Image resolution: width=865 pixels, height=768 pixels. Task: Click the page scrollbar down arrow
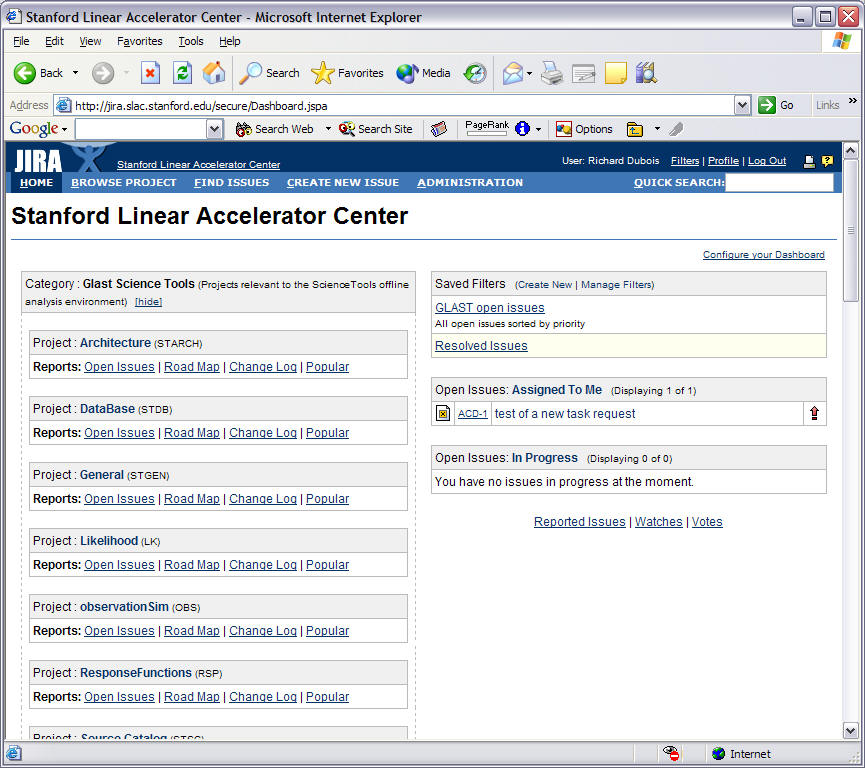click(850, 730)
